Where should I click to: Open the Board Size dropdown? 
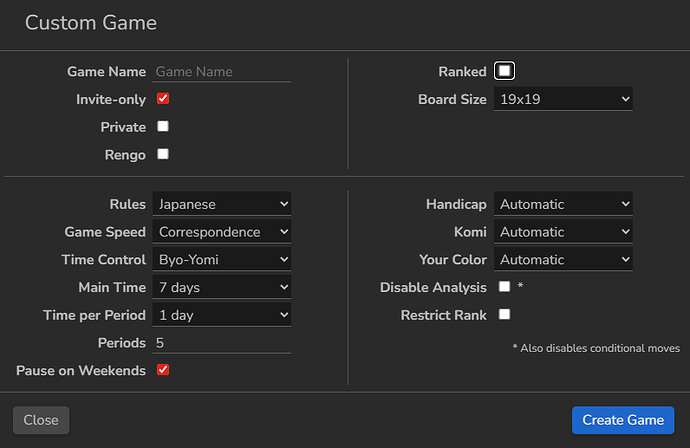(564, 99)
